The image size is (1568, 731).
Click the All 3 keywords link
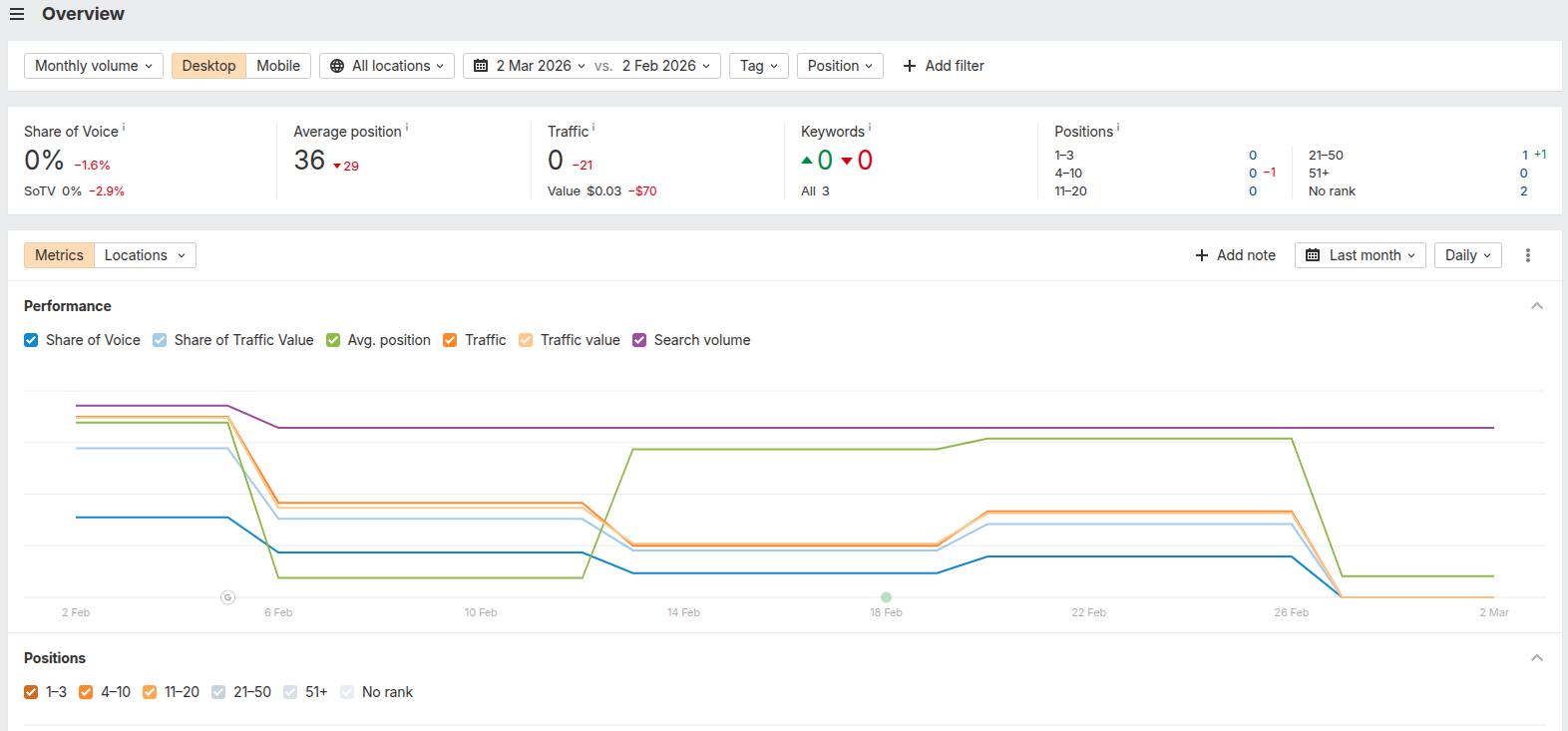(815, 191)
